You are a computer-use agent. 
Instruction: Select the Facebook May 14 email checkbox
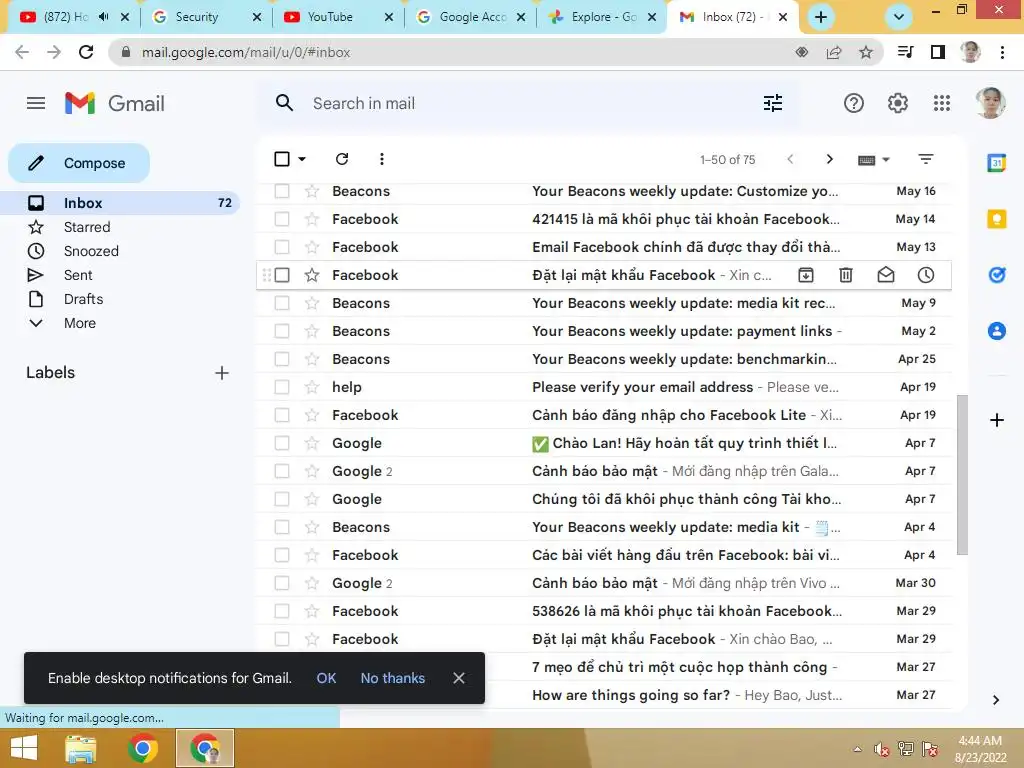(282, 219)
